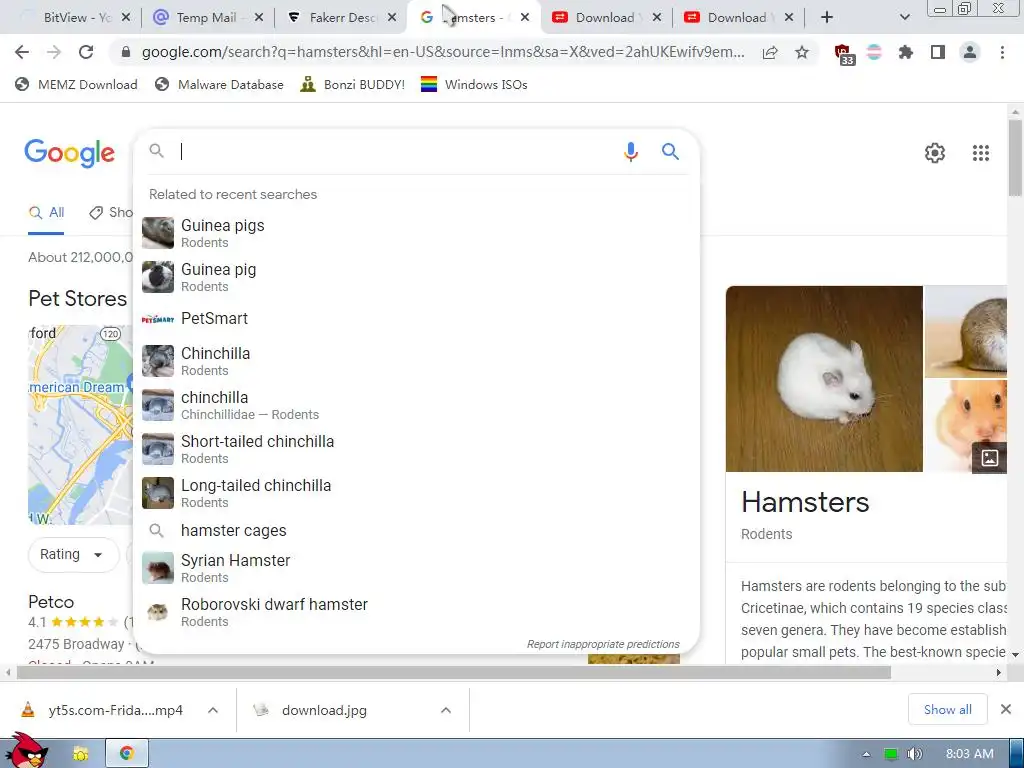
Task: Click the taskbar clock showing 8:03 AM
Action: point(969,754)
